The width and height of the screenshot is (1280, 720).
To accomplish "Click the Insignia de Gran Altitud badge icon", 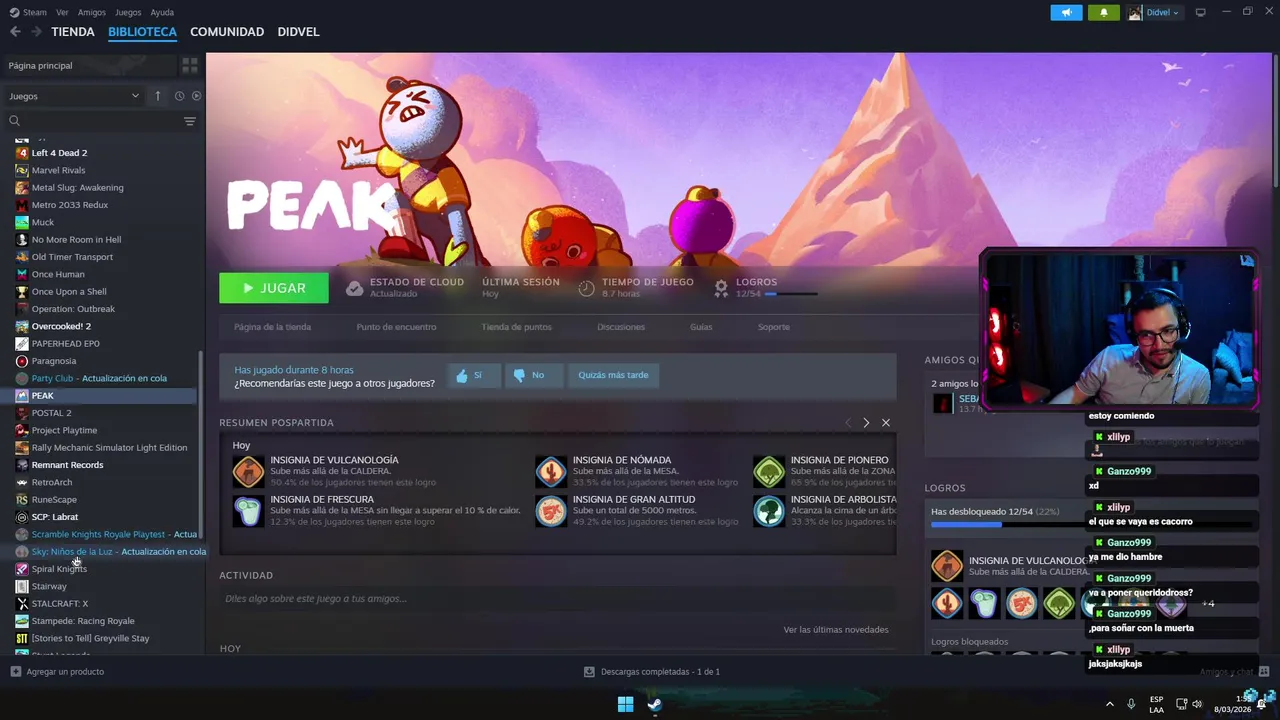I will coord(551,511).
